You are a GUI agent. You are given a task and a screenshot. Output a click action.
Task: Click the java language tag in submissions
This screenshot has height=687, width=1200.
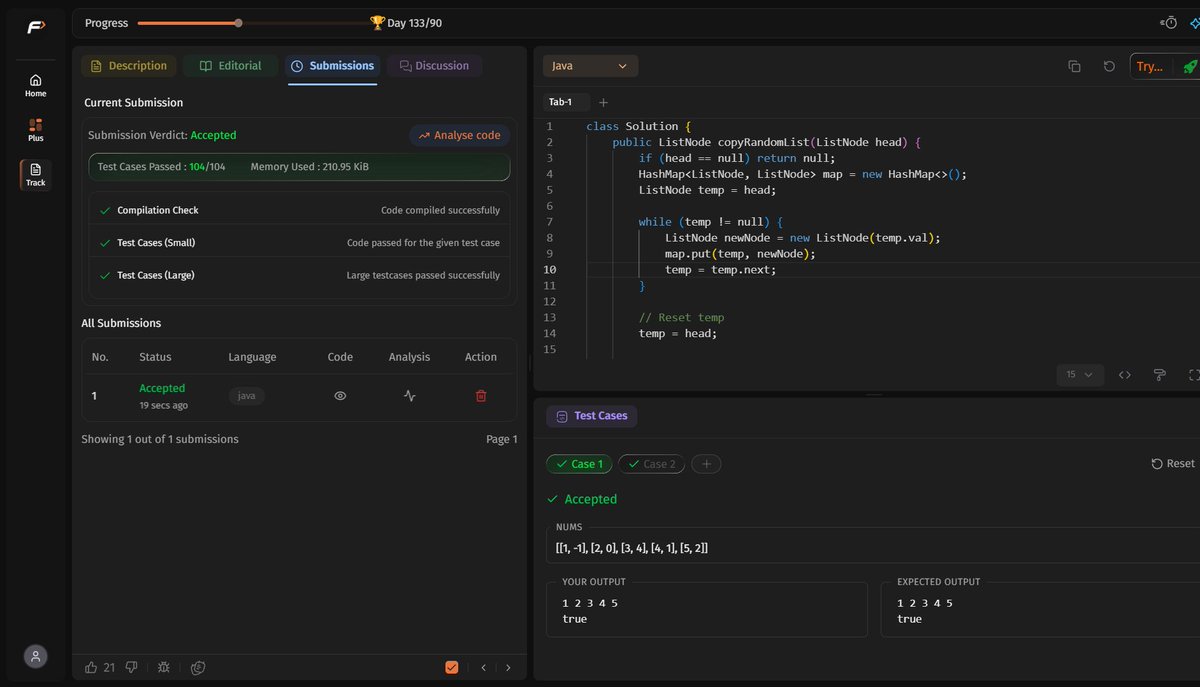tap(246, 396)
